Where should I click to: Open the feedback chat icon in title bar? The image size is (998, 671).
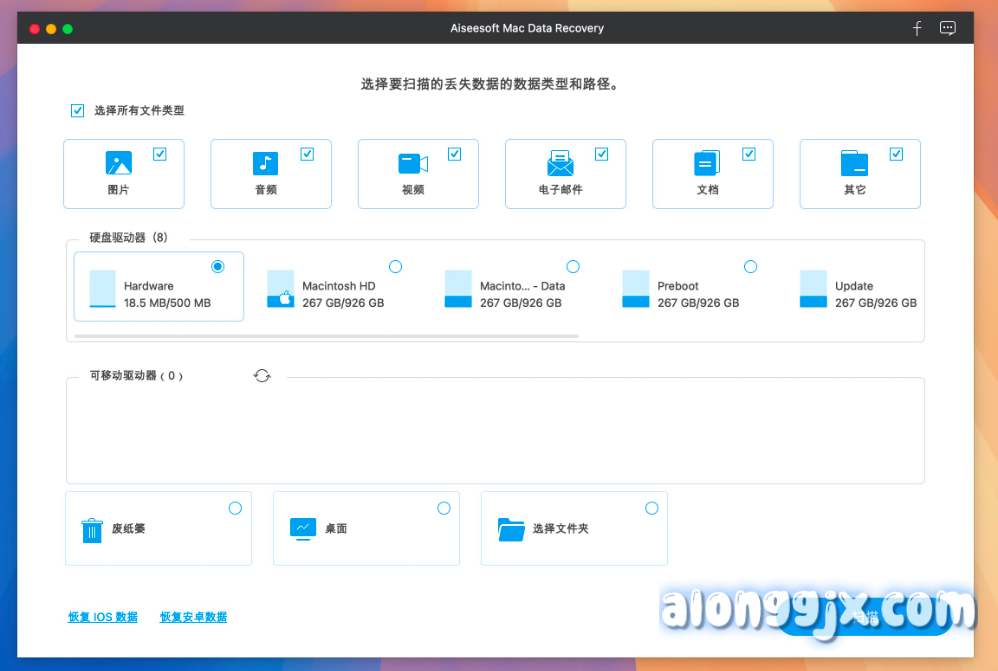click(x=948, y=28)
